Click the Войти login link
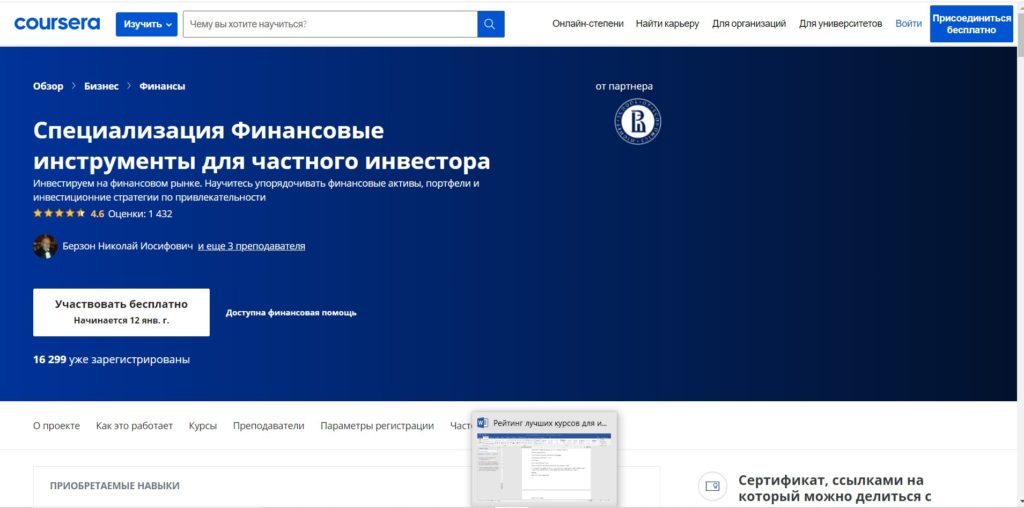Viewport: 1024px width, 508px height. 909,24
